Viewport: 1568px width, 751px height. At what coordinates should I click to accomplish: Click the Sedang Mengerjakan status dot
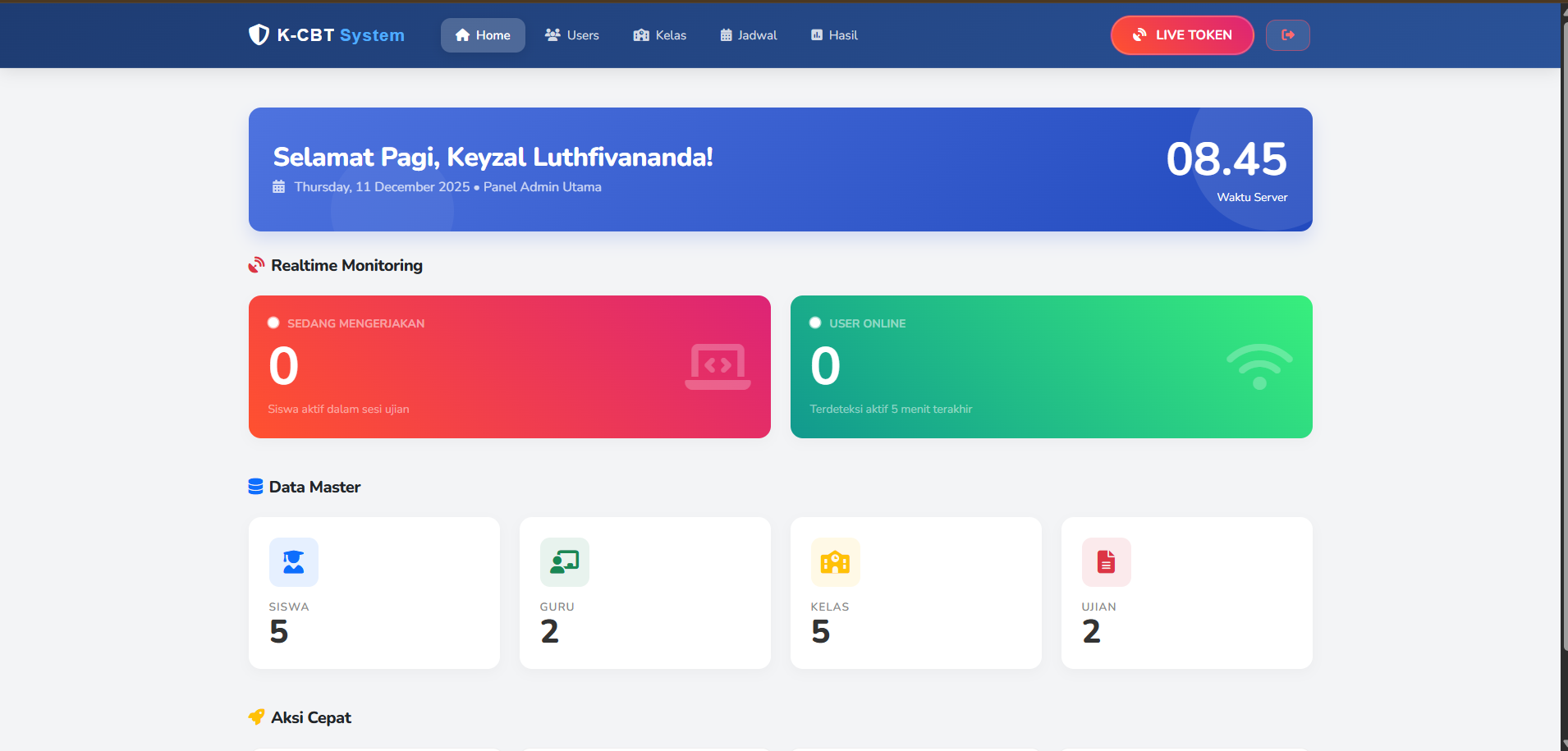click(273, 323)
